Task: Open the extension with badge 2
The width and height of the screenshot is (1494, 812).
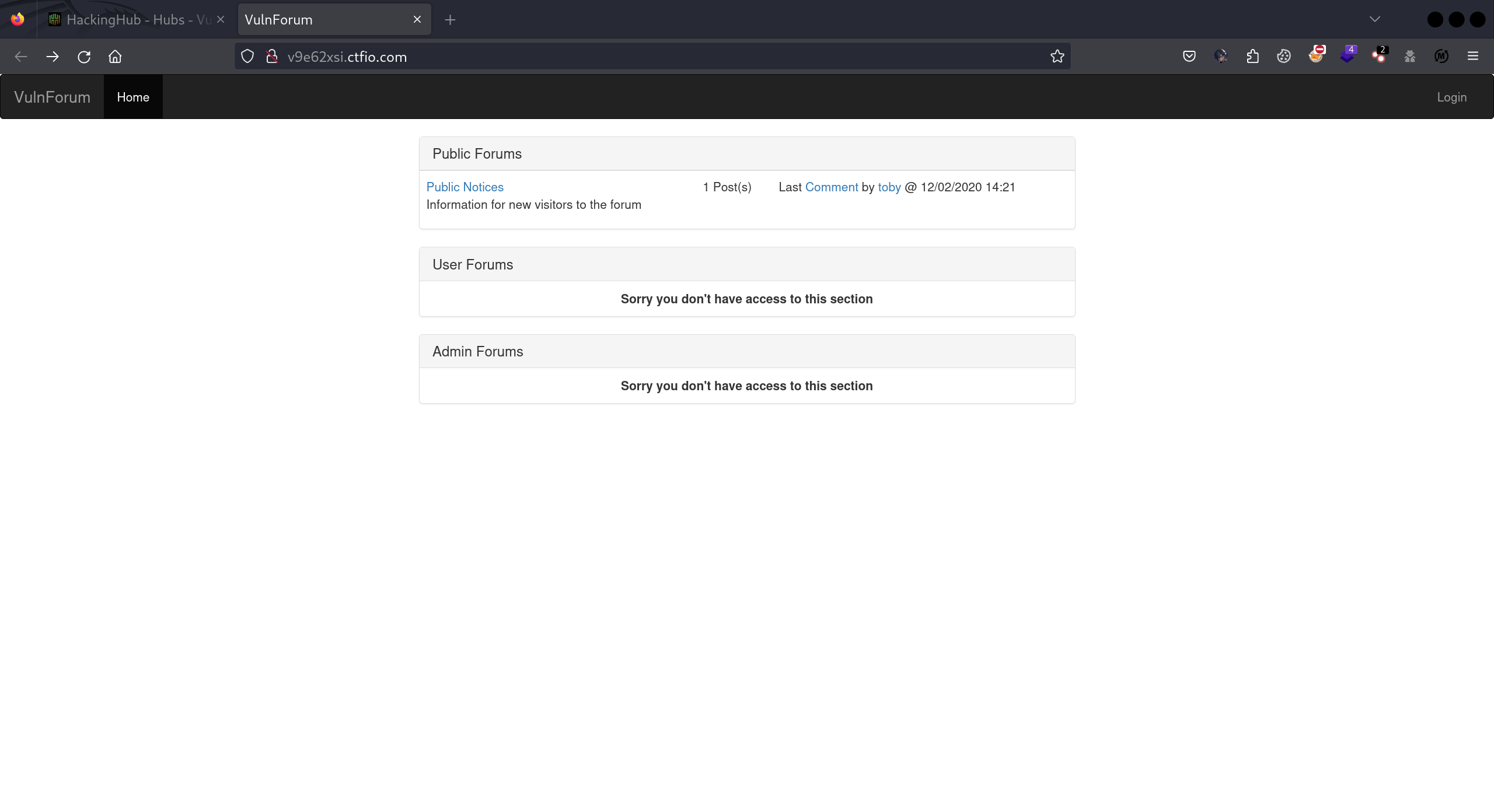Action: [1380, 55]
